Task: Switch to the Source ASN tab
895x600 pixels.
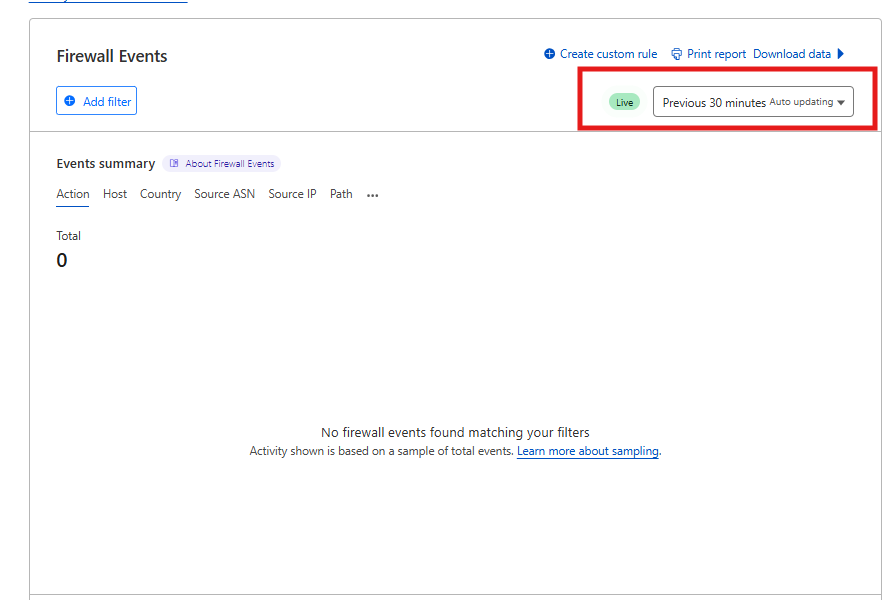Action: pyautogui.click(x=224, y=194)
